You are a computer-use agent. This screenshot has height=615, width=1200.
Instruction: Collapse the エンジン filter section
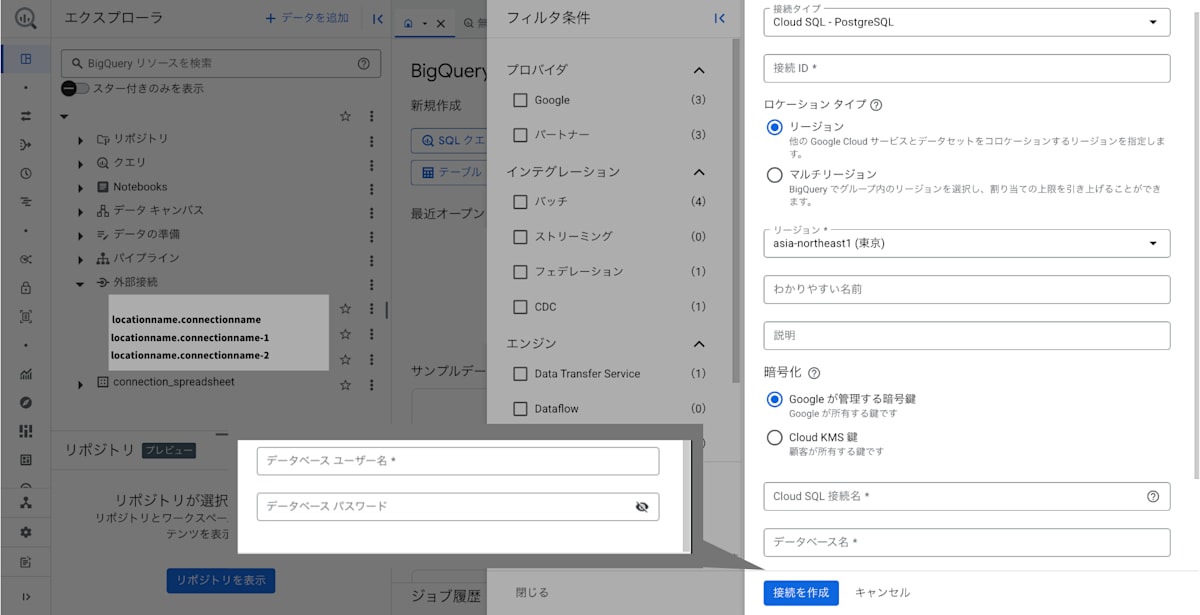699,344
